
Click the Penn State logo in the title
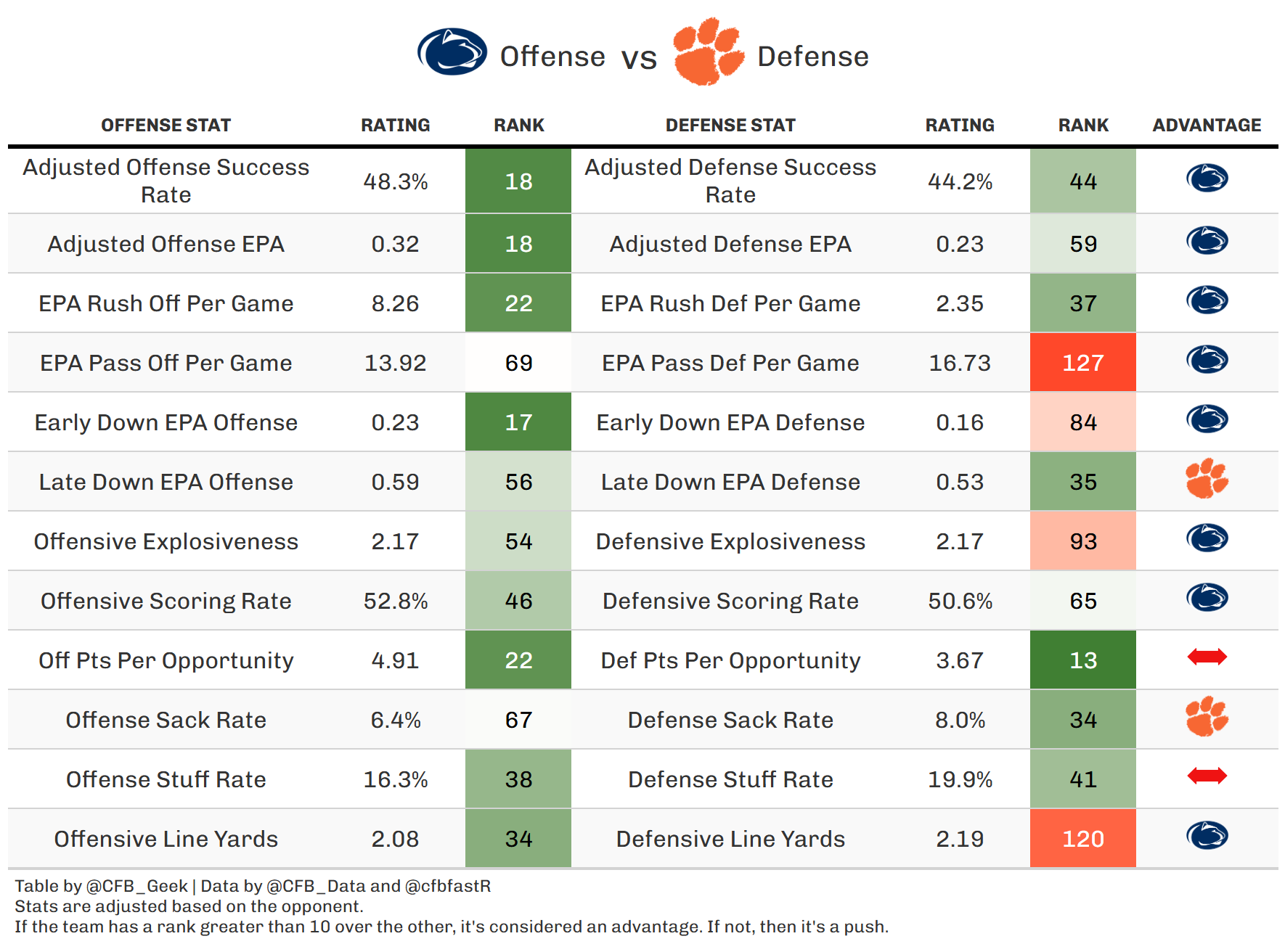pyautogui.click(x=452, y=52)
